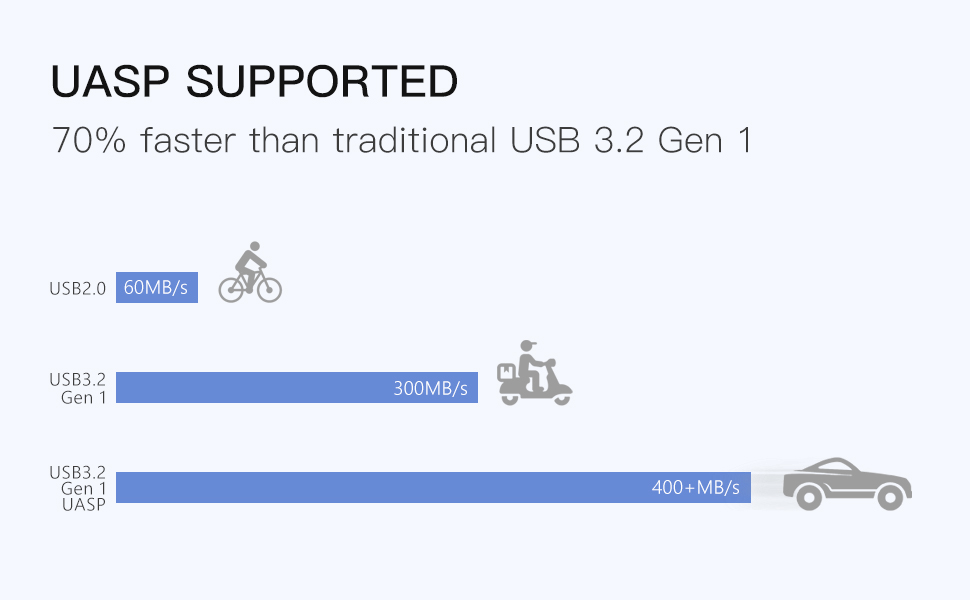Screen dimensions: 970x600
Task: Select the USB3.2 Gen 1 speed bar
Action: tap(297, 388)
